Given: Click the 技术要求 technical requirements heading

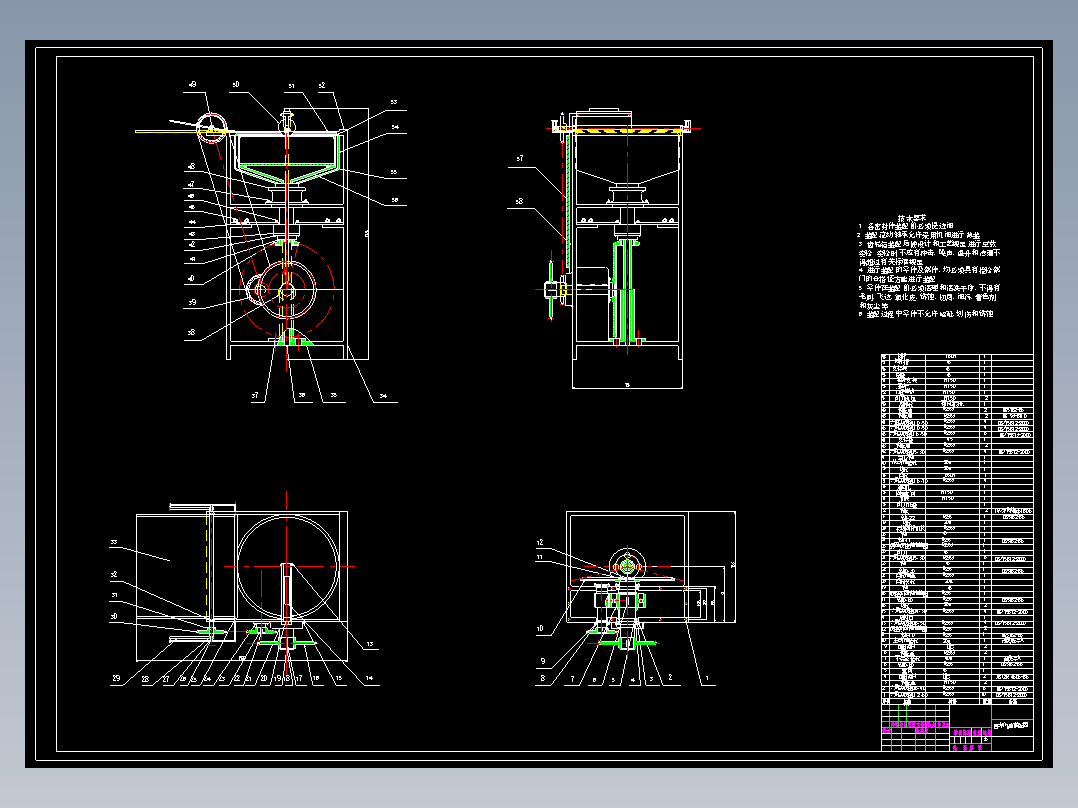Looking at the screenshot, I should (912, 217).
